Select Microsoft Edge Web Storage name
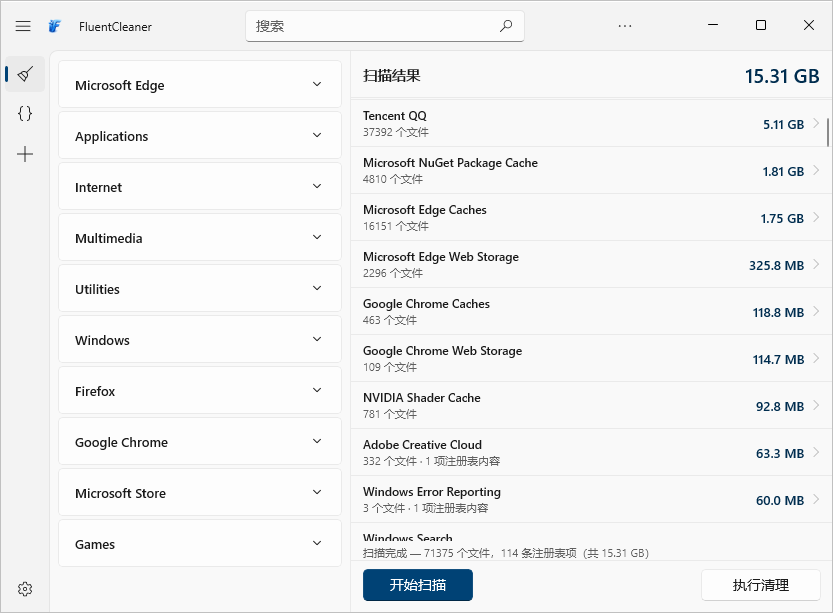This screenshot has width=833, height=613. click(441, 257)
